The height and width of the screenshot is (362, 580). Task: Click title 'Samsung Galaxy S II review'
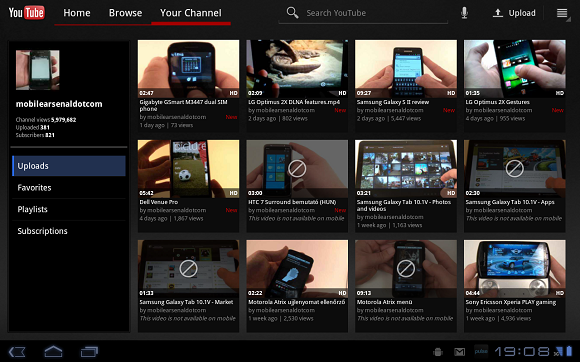click(x=393, y=102)
